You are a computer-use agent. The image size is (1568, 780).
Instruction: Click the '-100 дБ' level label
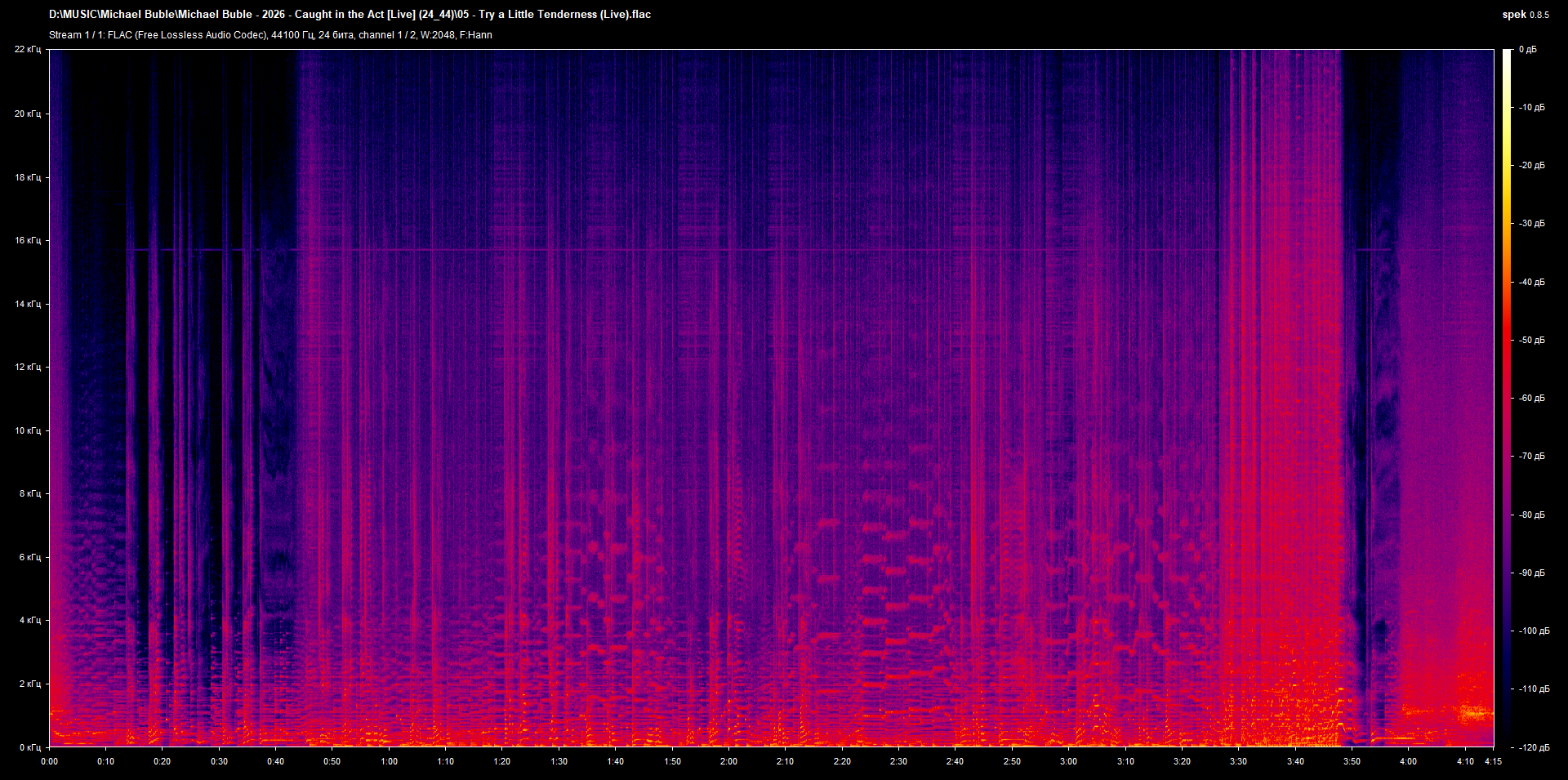click(x=1534, y=631)
